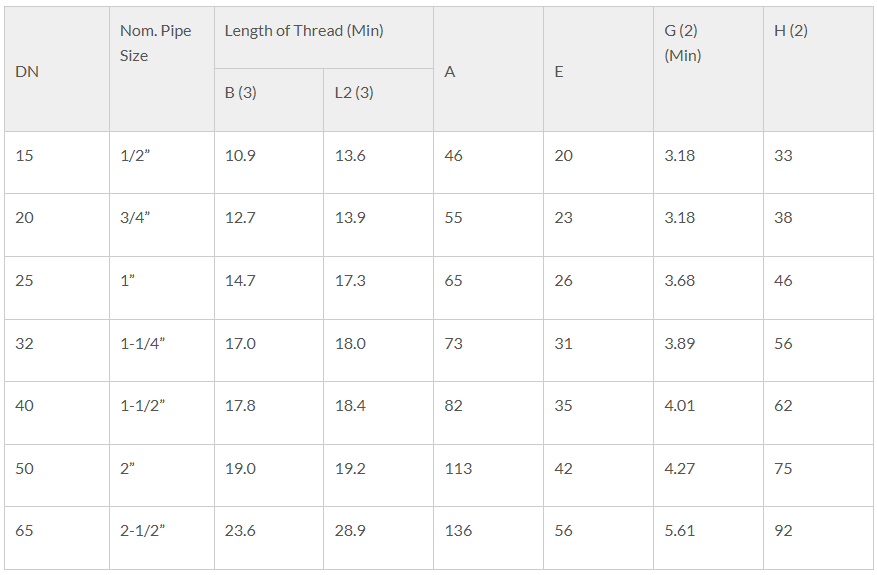Click the G (2) (Min) column header

pyautogui.click(x=708, y=69)
